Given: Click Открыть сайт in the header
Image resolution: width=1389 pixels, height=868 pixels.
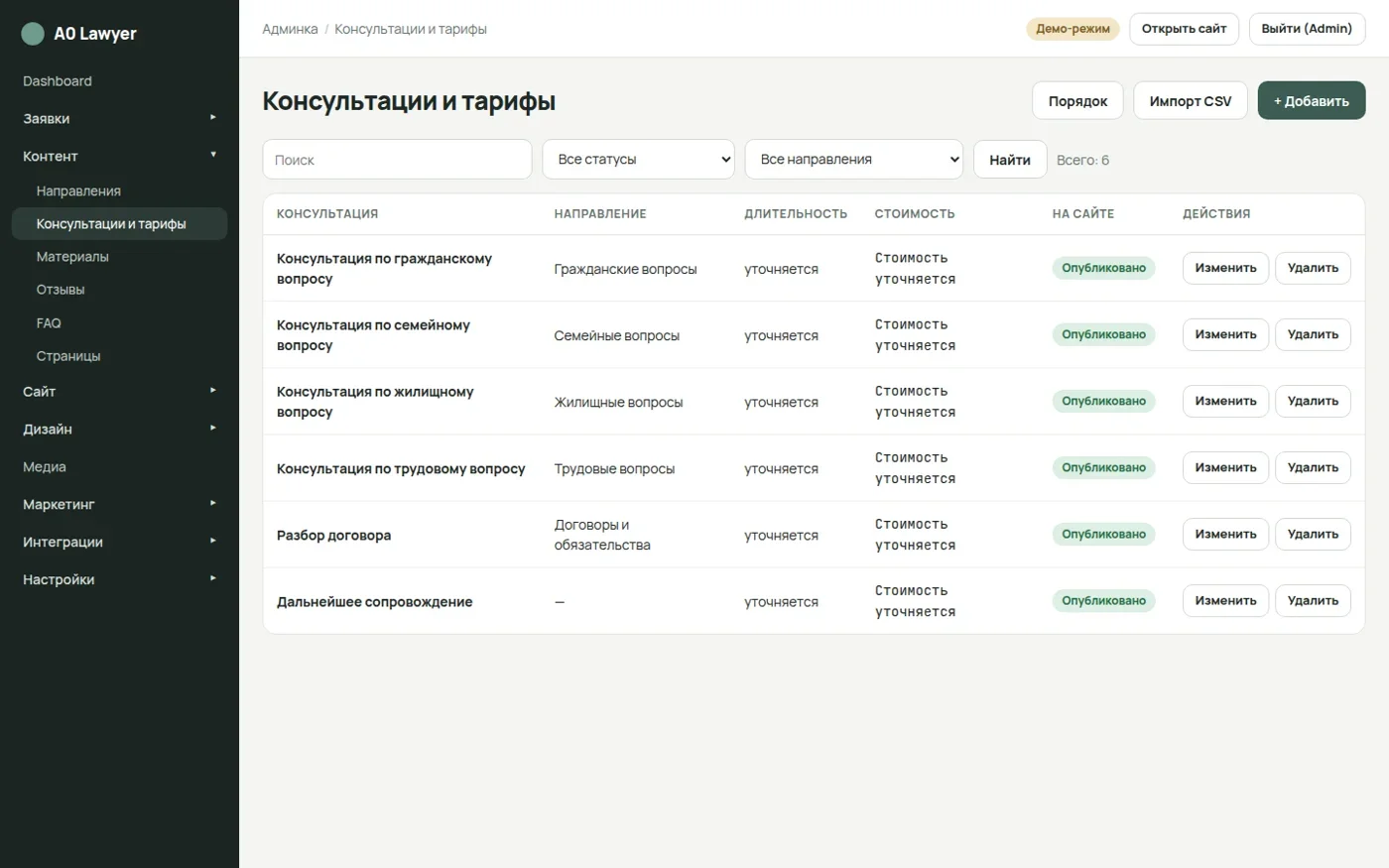Looking at the screenshot, I should [1184, 29].
